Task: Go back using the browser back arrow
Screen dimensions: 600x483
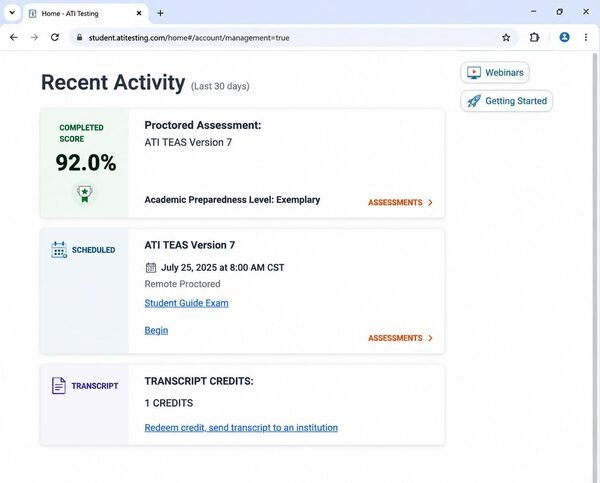Action: pyautogui.click(x=14, y=37)
